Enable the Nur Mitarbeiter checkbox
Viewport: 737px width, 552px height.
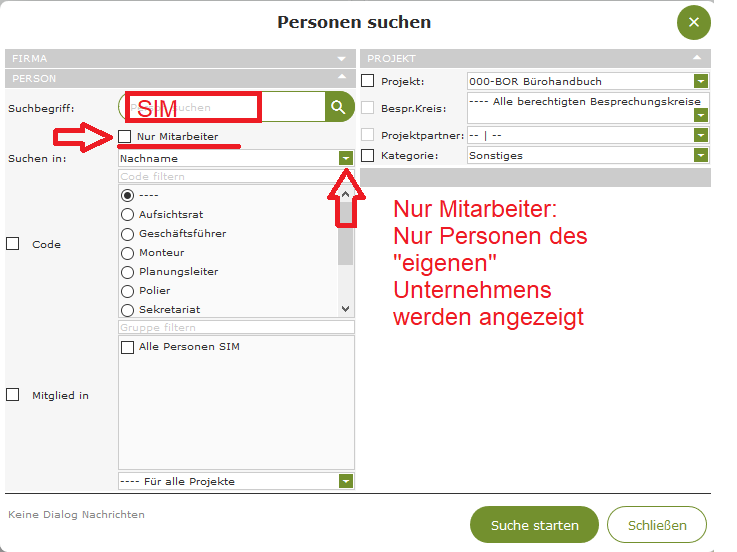pyautogui.click(x=125, y=136)
